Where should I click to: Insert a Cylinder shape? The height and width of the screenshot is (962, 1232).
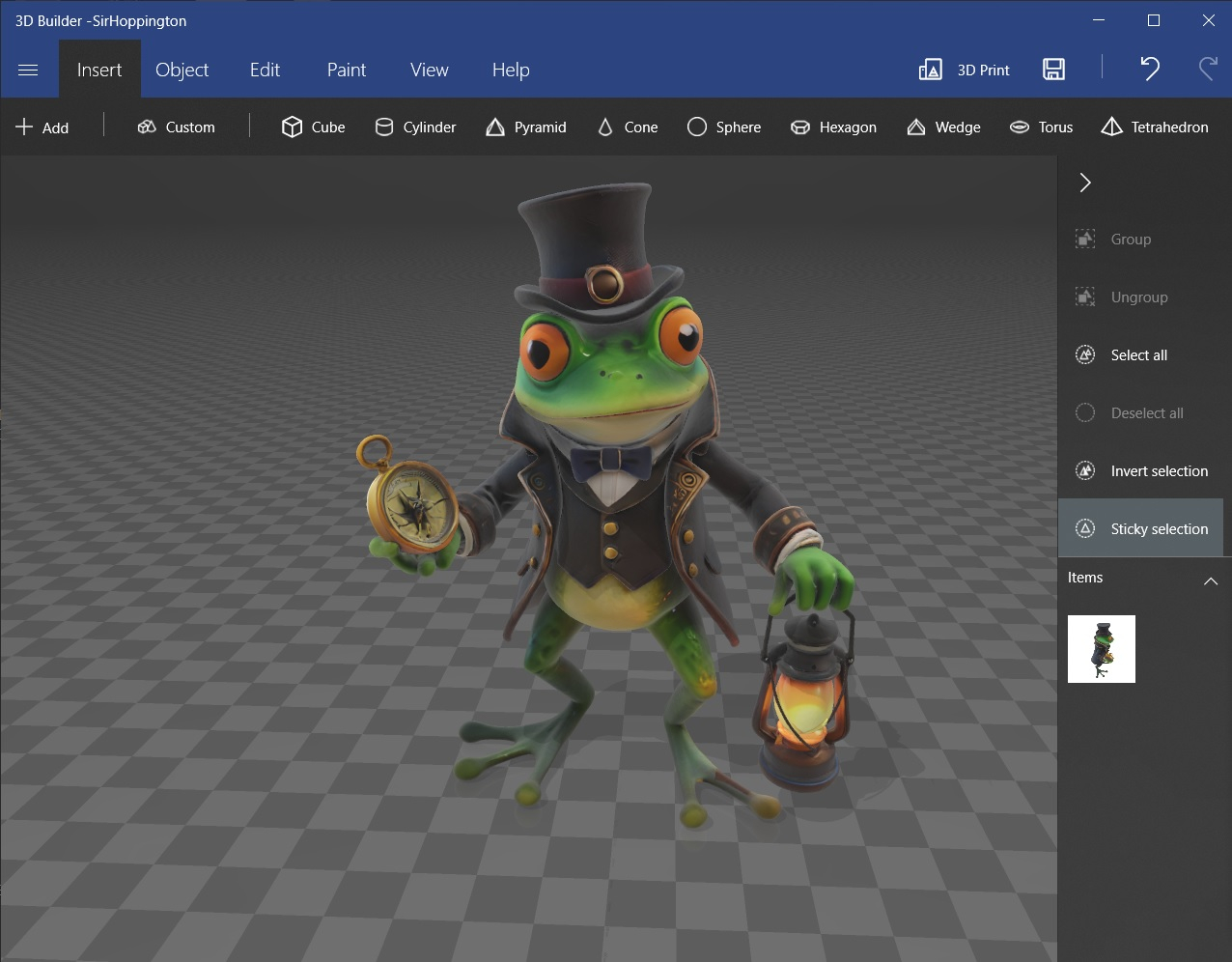click(x=415, y=127)
